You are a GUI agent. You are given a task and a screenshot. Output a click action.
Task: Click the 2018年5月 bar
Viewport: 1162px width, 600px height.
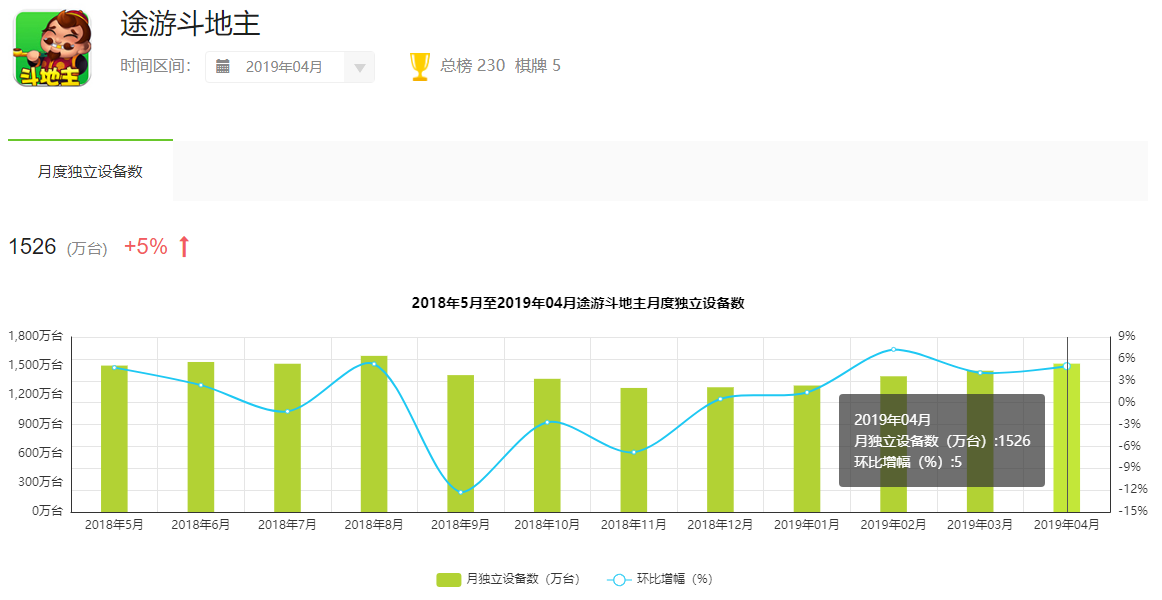pyautogui.click(x=114, y=440)
